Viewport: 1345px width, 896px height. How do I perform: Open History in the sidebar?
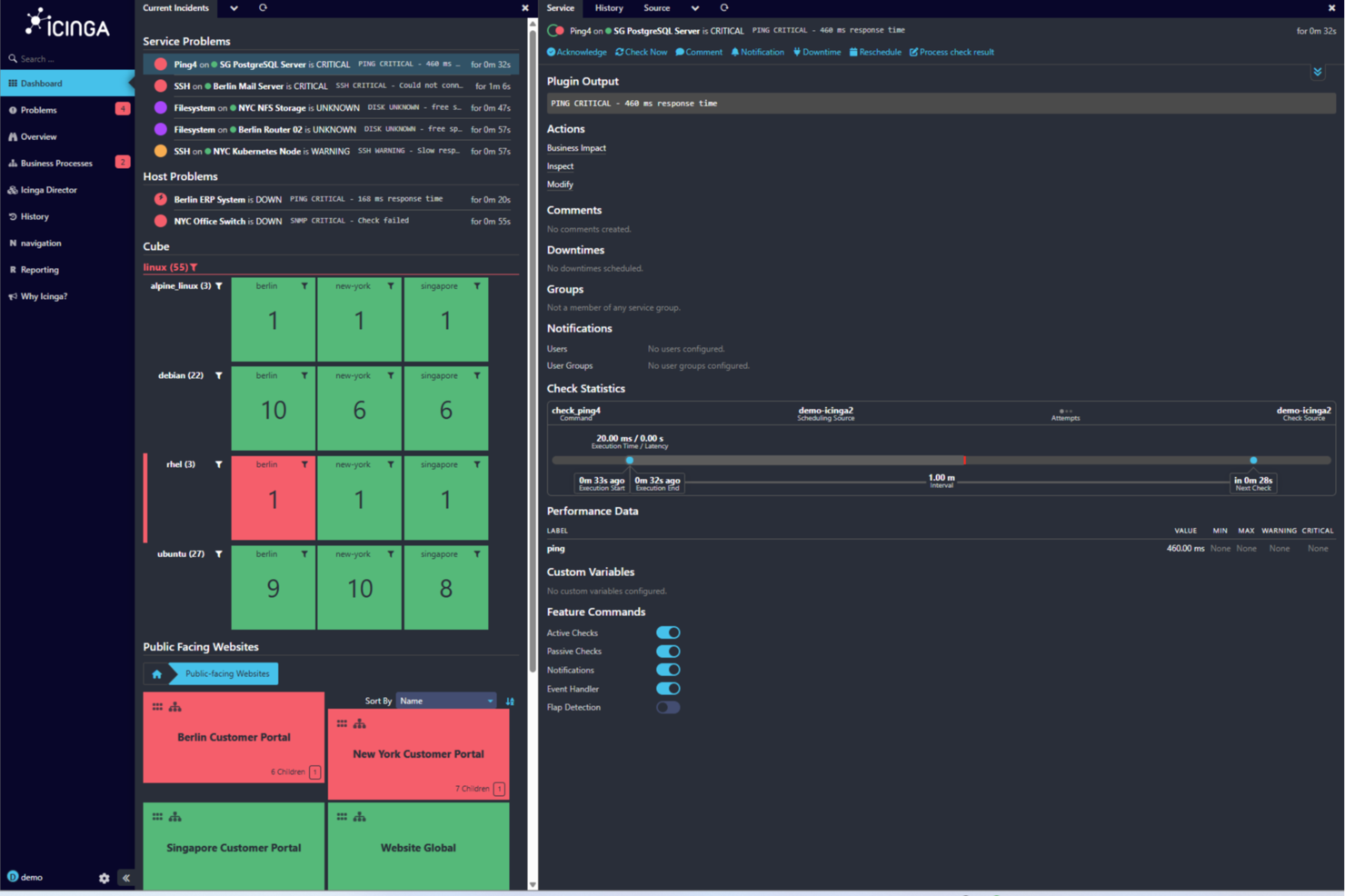click(35, 216)
